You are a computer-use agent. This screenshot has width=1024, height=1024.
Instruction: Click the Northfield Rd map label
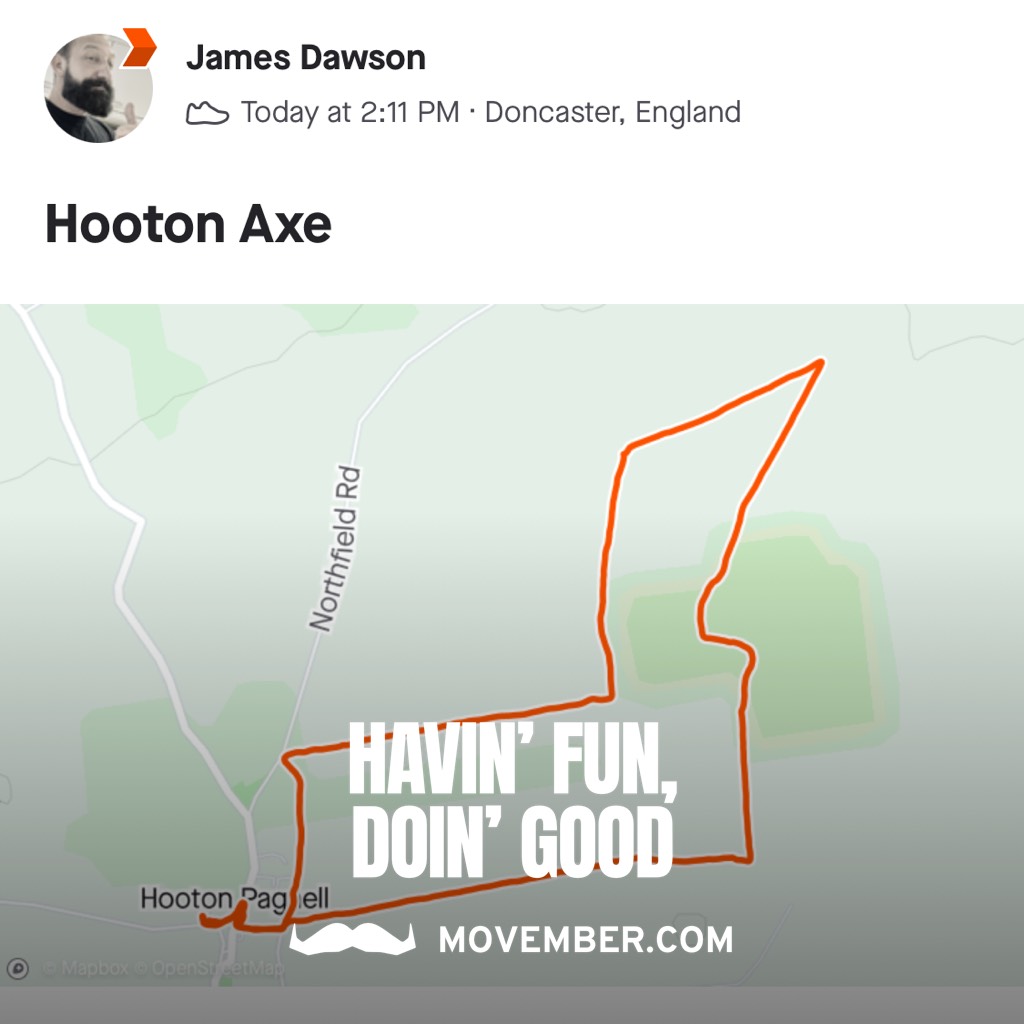click(x=335, y=549)
